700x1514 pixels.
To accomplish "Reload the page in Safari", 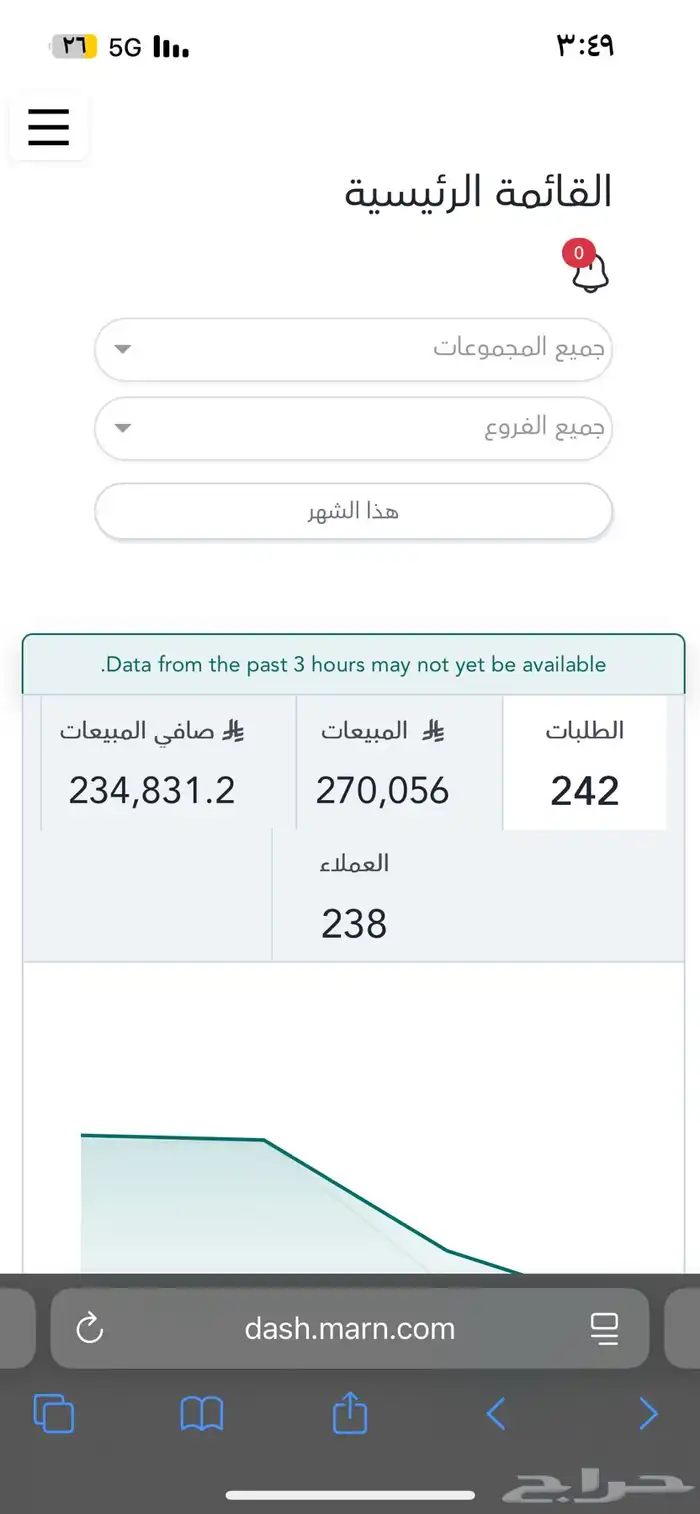I will [90, 1328].
